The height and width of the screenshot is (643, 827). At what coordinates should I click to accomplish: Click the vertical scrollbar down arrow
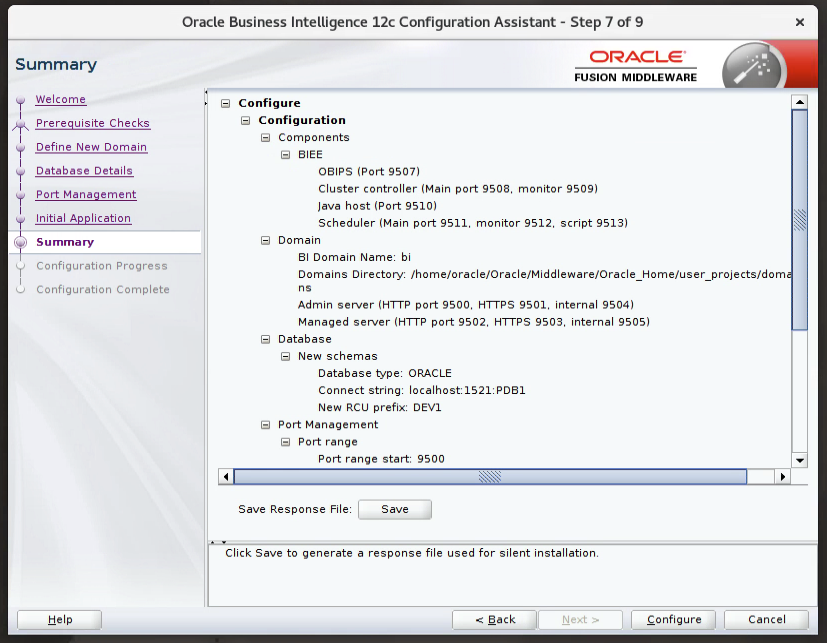point(800,460)
